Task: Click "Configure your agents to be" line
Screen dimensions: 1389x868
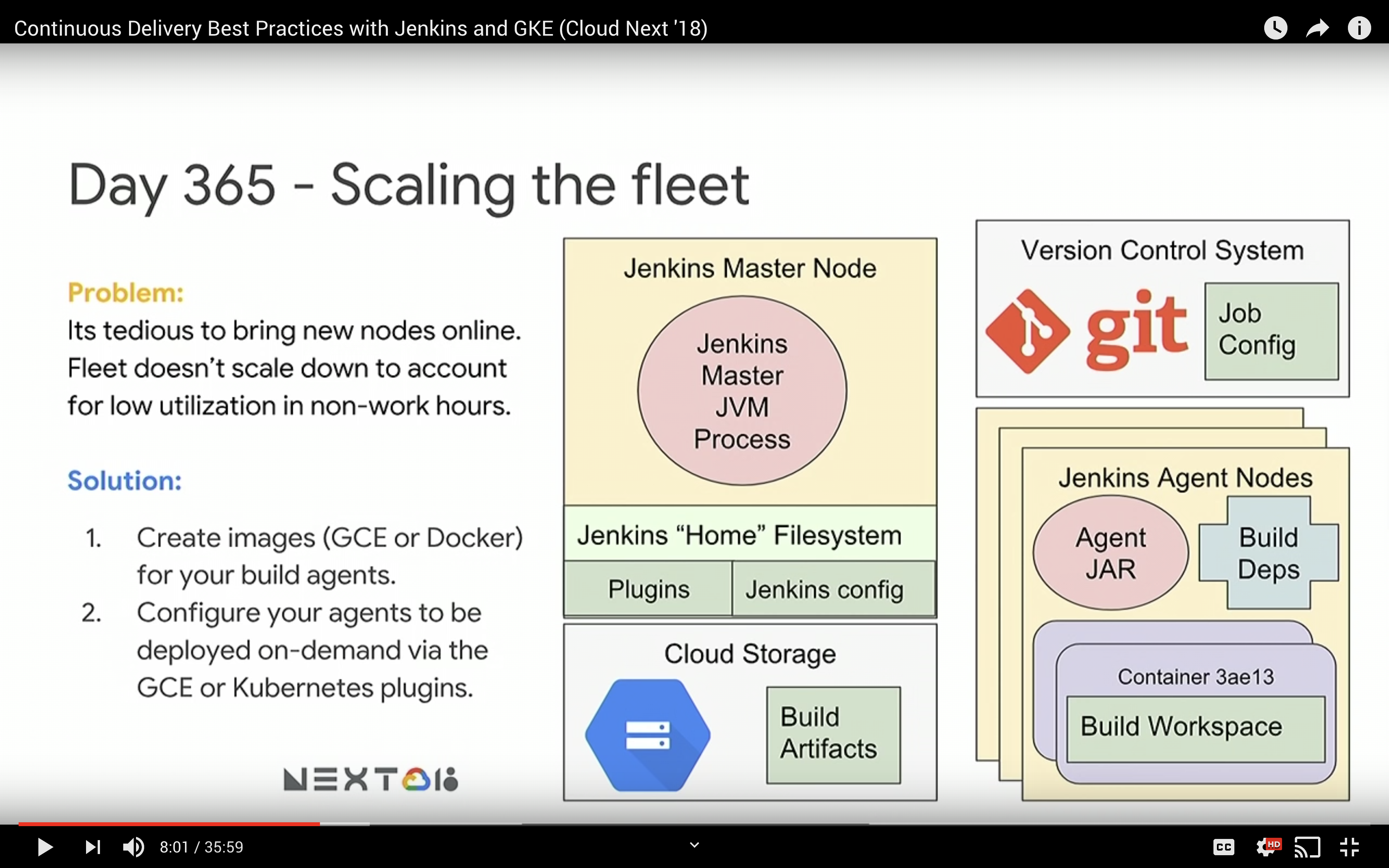Action: coord(309,613)
